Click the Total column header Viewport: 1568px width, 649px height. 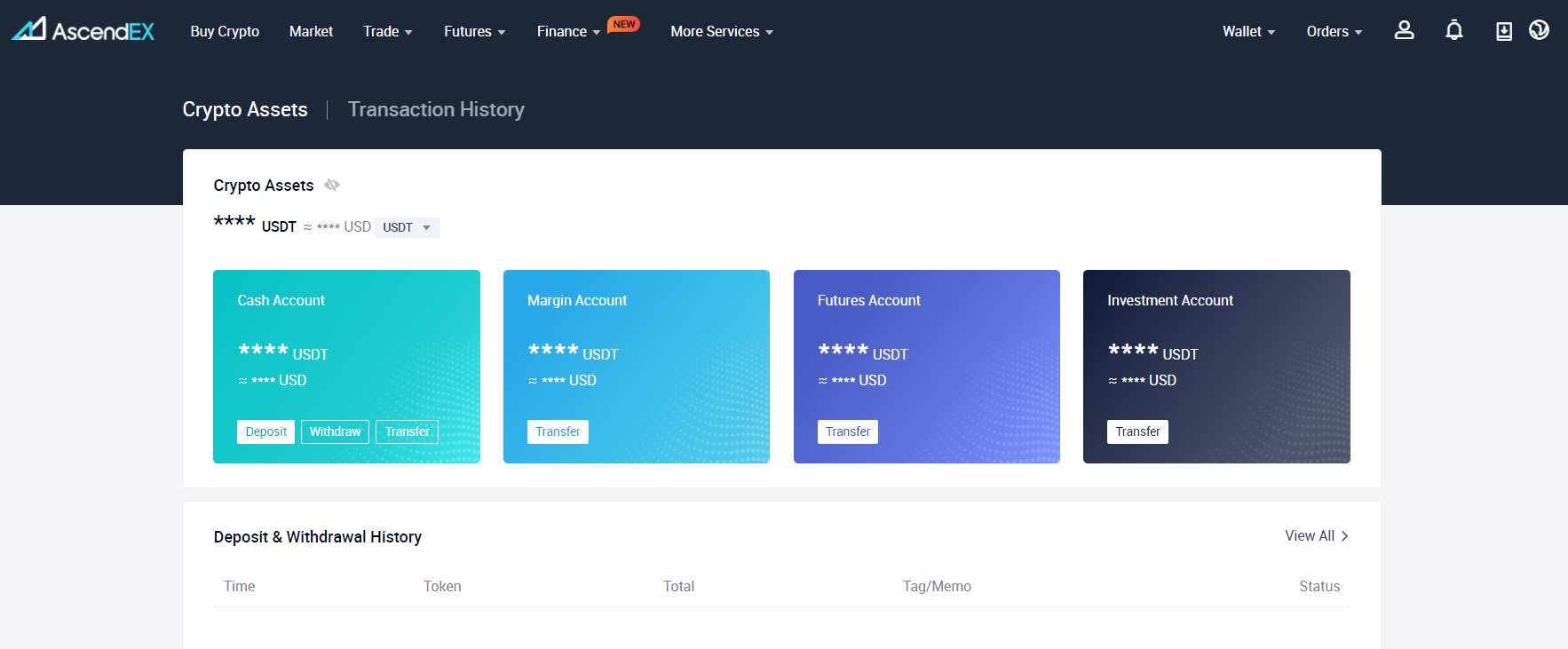pos(678,586)
